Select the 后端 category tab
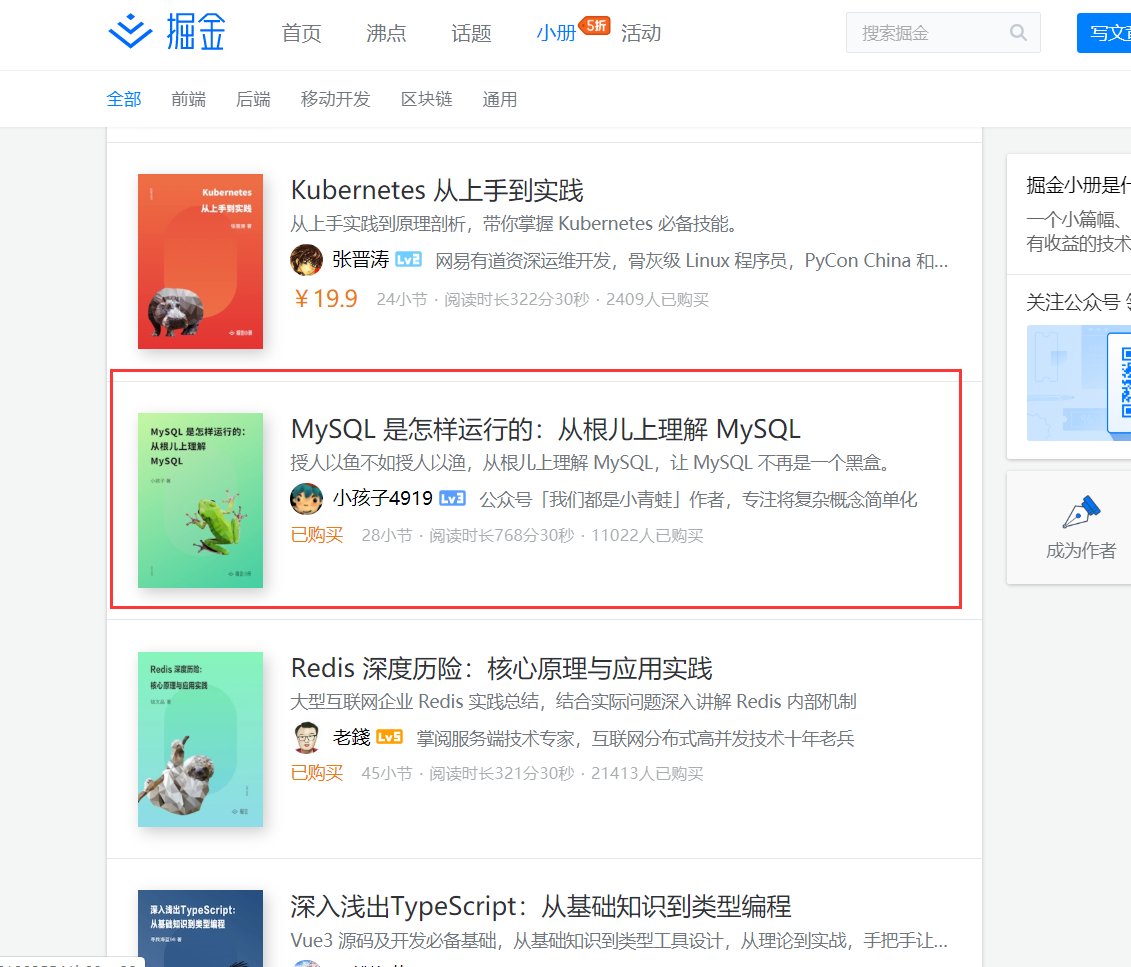1131x967 pixels. tap(254, 100)
